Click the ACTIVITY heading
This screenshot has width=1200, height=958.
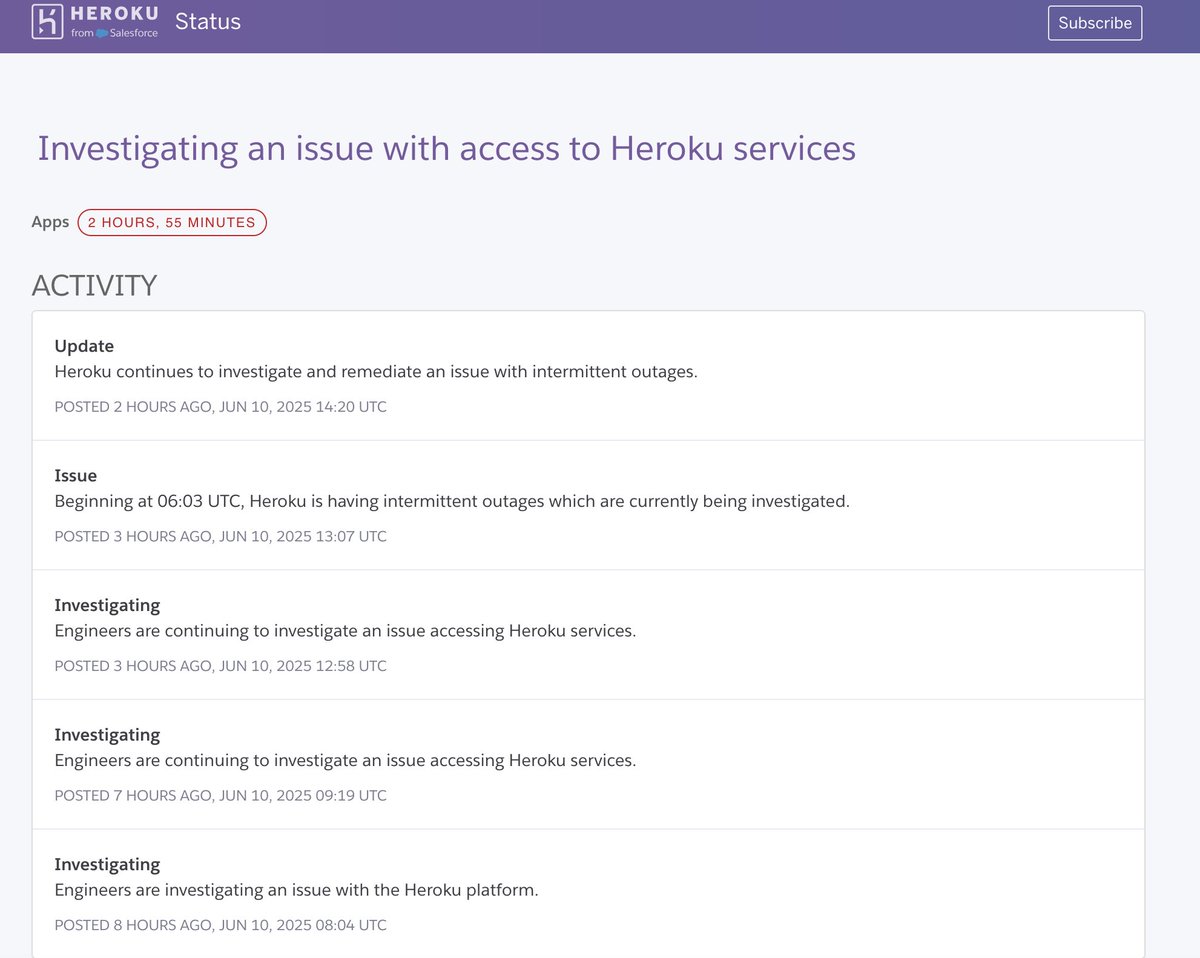pyautogui.click(x=94, y=285)
